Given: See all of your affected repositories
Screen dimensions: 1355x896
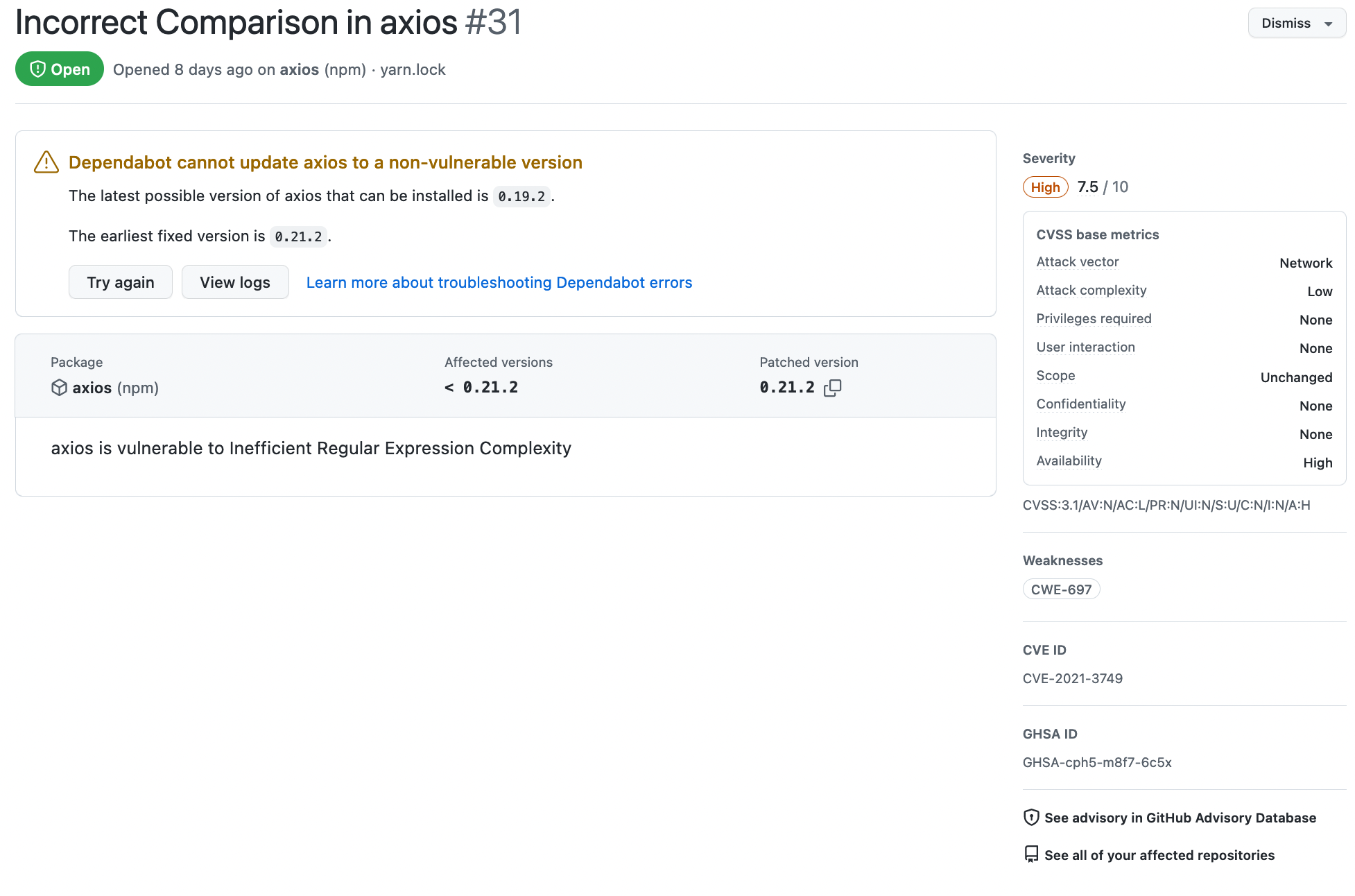Looking at the screenshot, I should click(1159, 854).
